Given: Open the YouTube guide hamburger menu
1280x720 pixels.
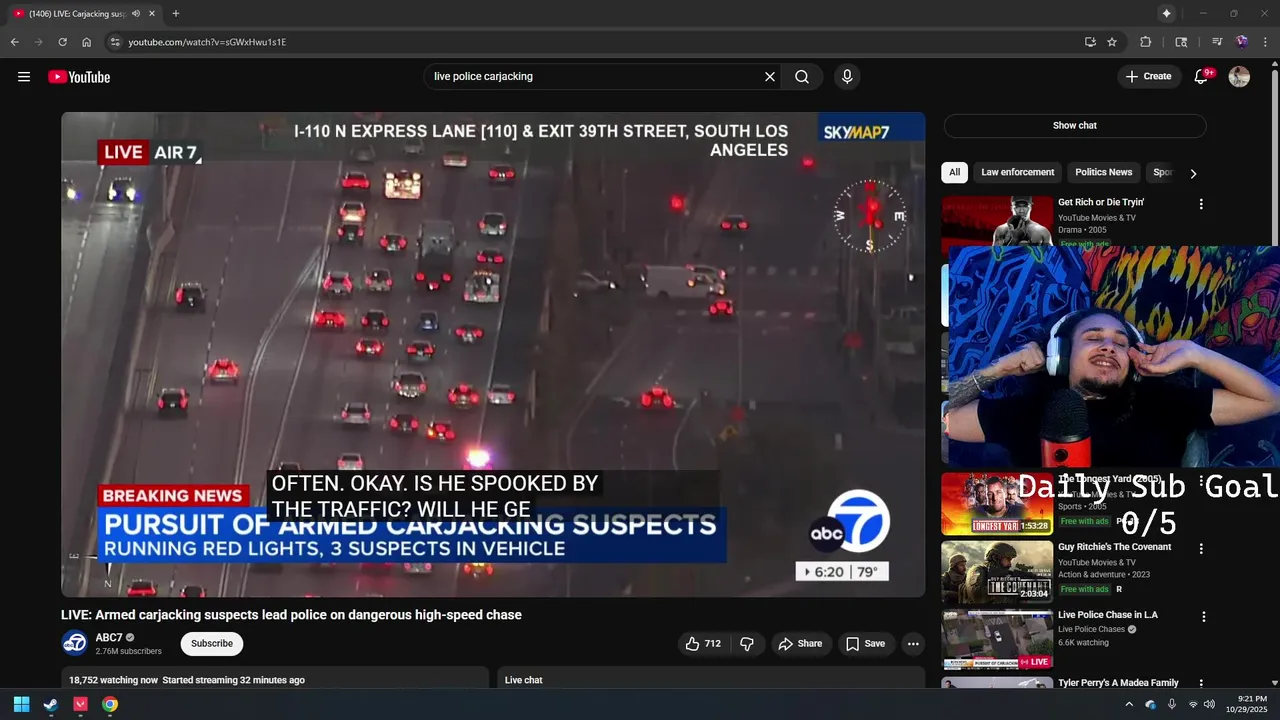Looking at the screenshot, I should click(x=24, y=77).
